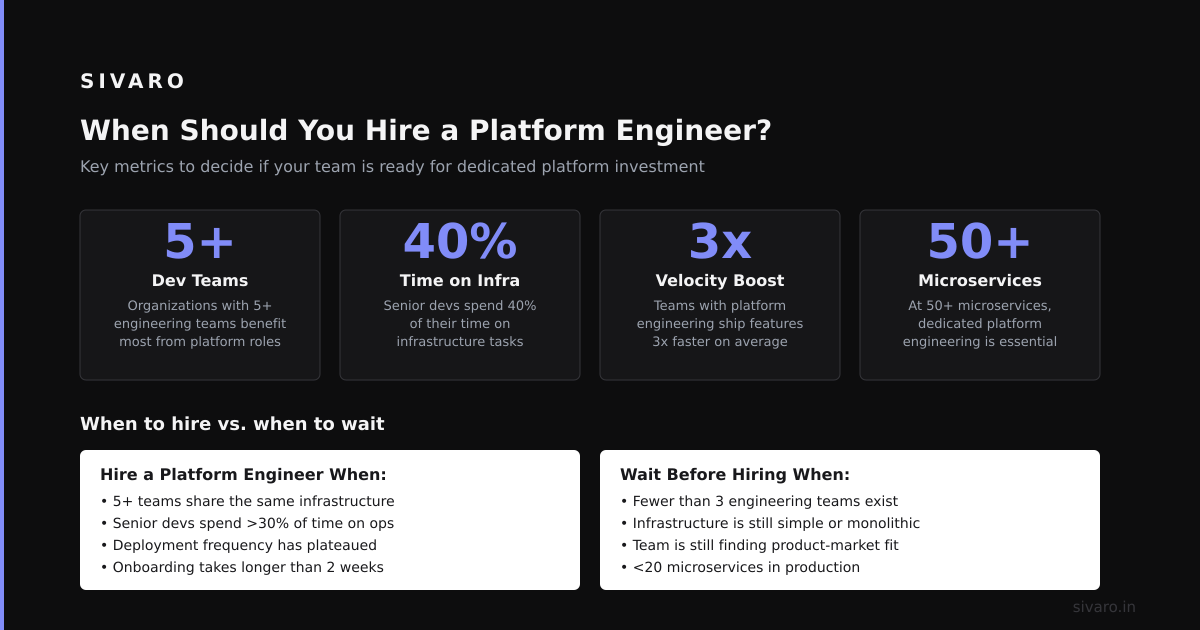Select the 5+ Dev Teams card
The width and height of the screenshot is (1200, 630).
pyautogui.click(x=200, y=295)
